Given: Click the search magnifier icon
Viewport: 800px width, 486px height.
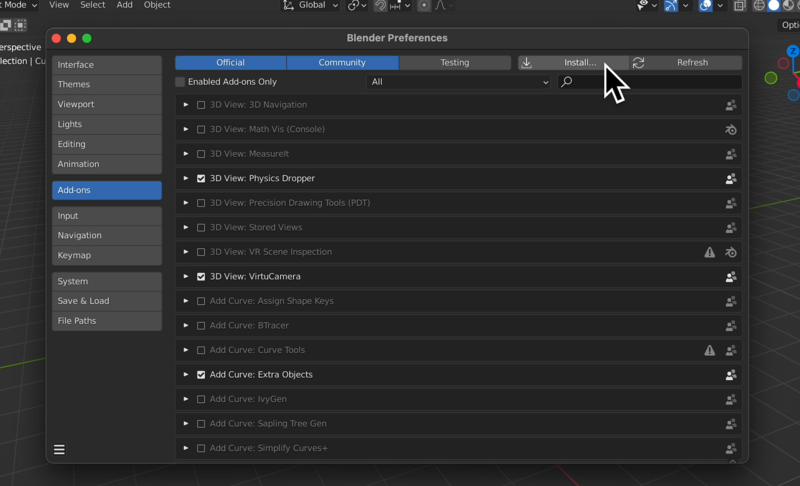Looking at the screenshot, I should pos(566,82).
